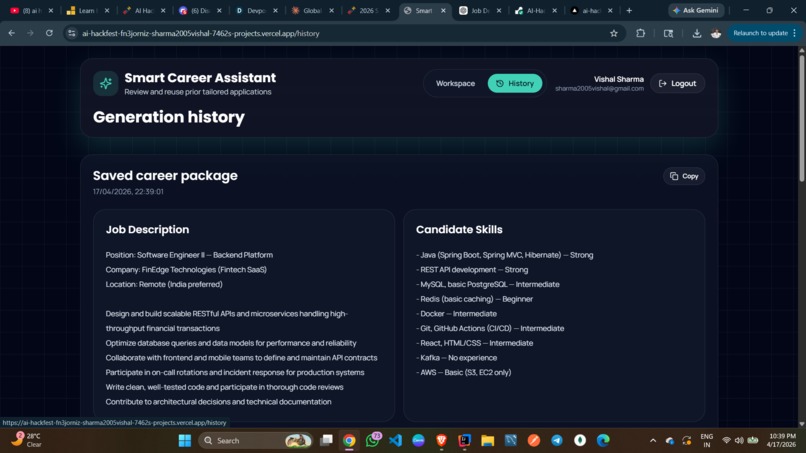Click the 'Redis (basic caching) — Beginner' line

(474, 299)
